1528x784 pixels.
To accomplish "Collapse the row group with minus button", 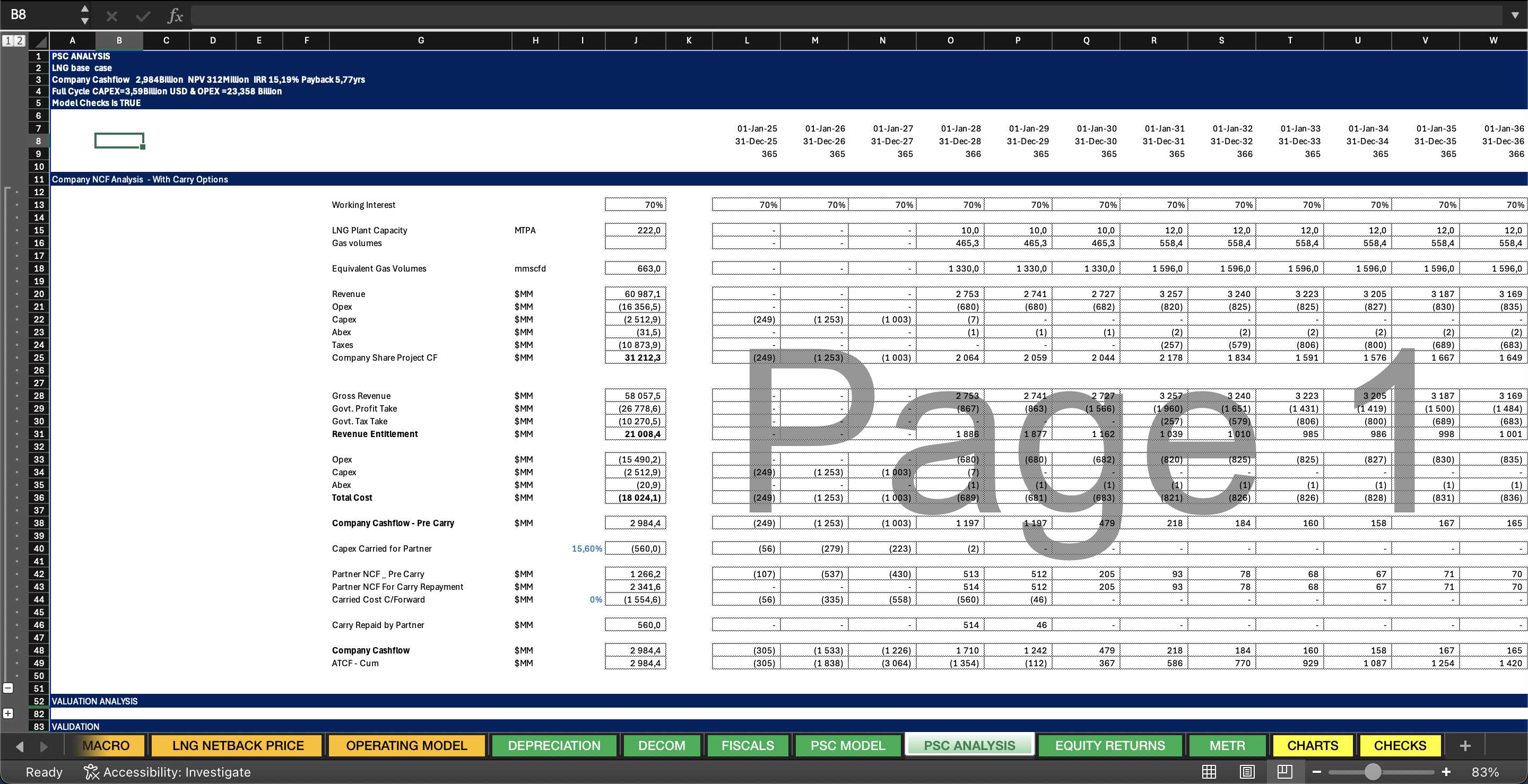I will (x=8, y=688).
